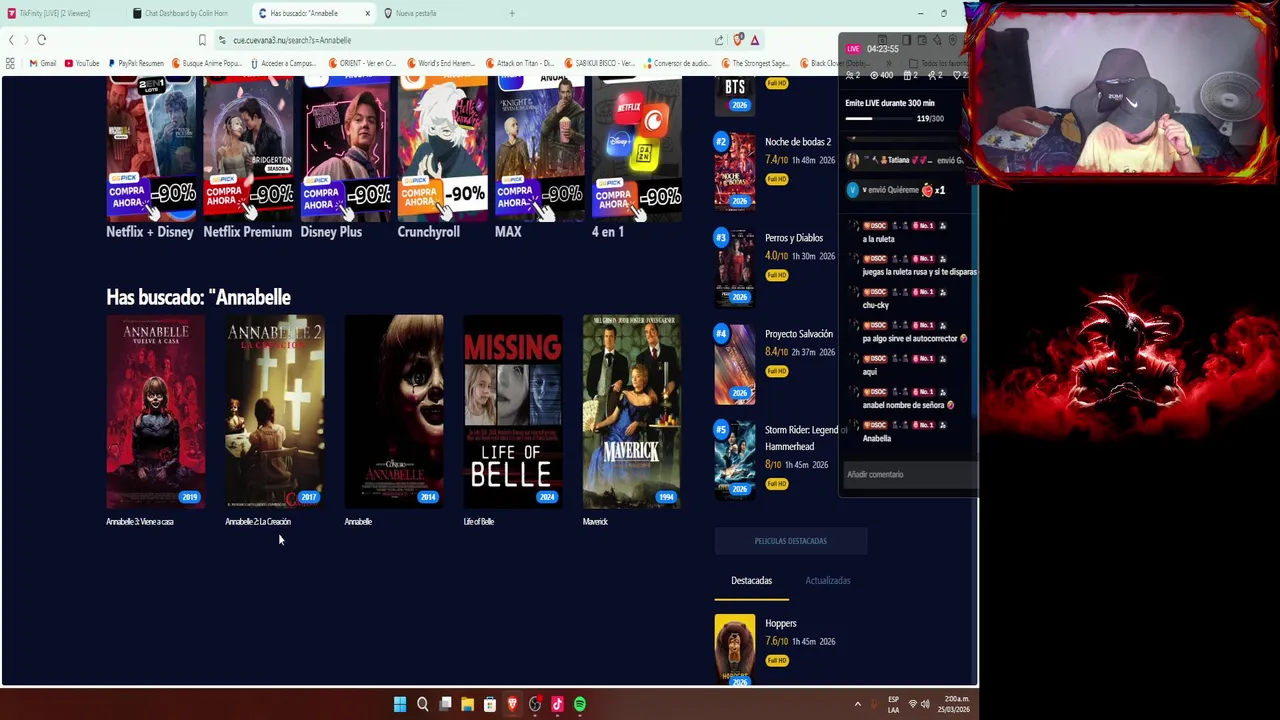
Task: Open the Gmail bookmark
Action: click(x=42, y=63)
